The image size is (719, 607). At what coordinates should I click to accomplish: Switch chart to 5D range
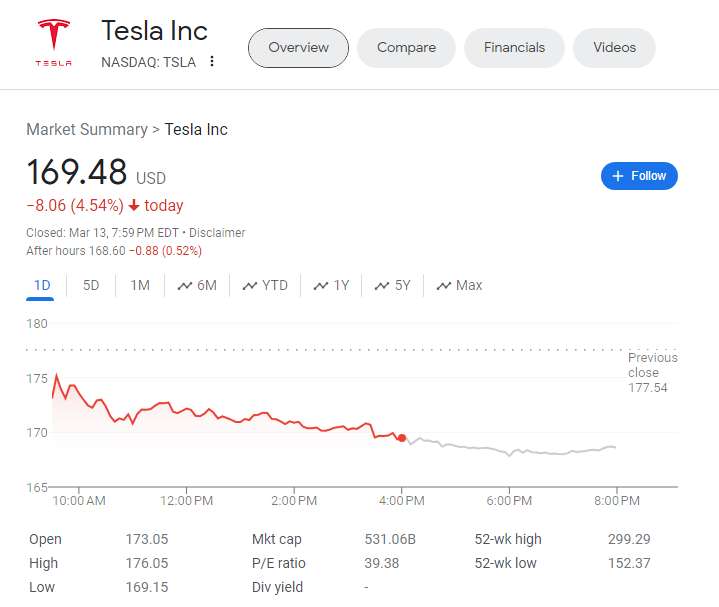point(91,285)
